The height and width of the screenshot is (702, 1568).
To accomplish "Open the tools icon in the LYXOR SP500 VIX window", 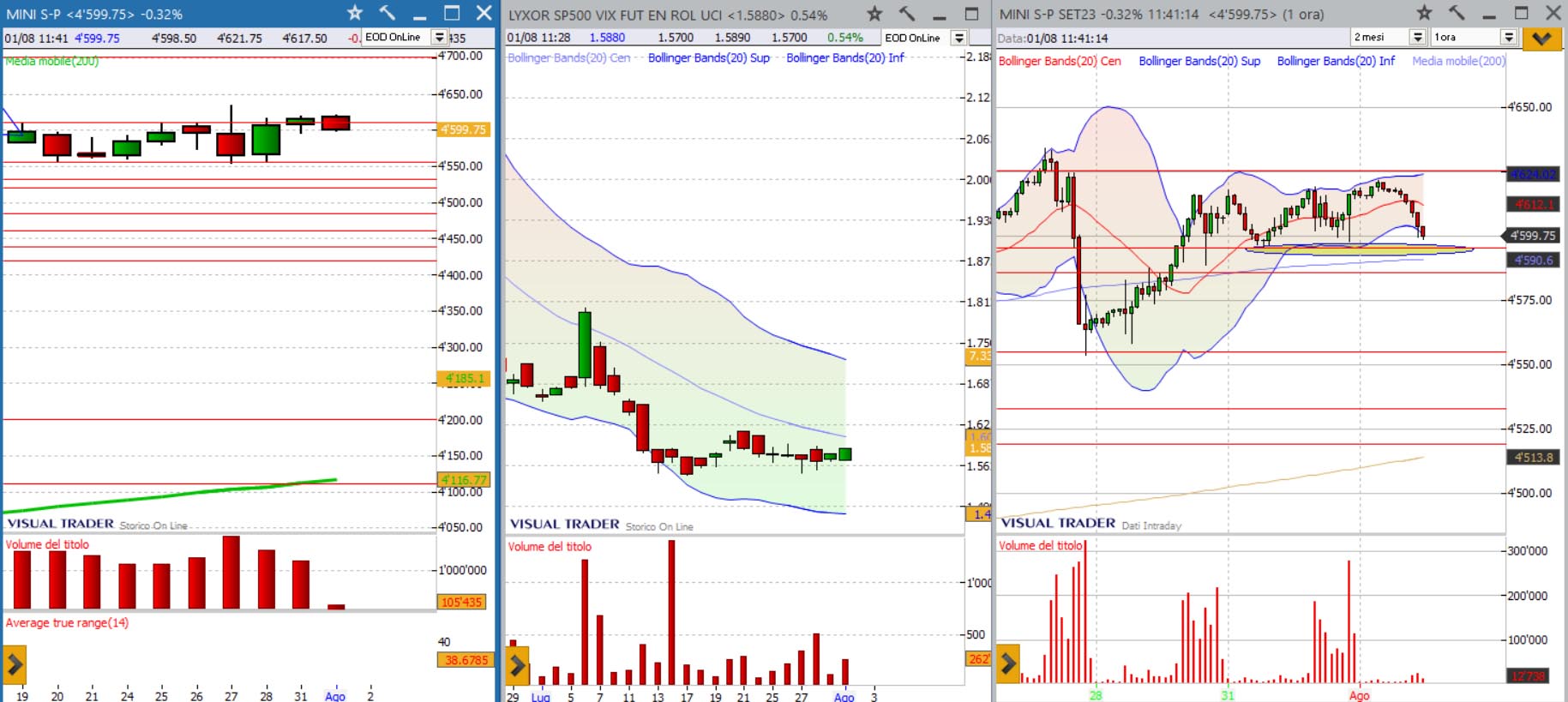I will pos(907,14).
